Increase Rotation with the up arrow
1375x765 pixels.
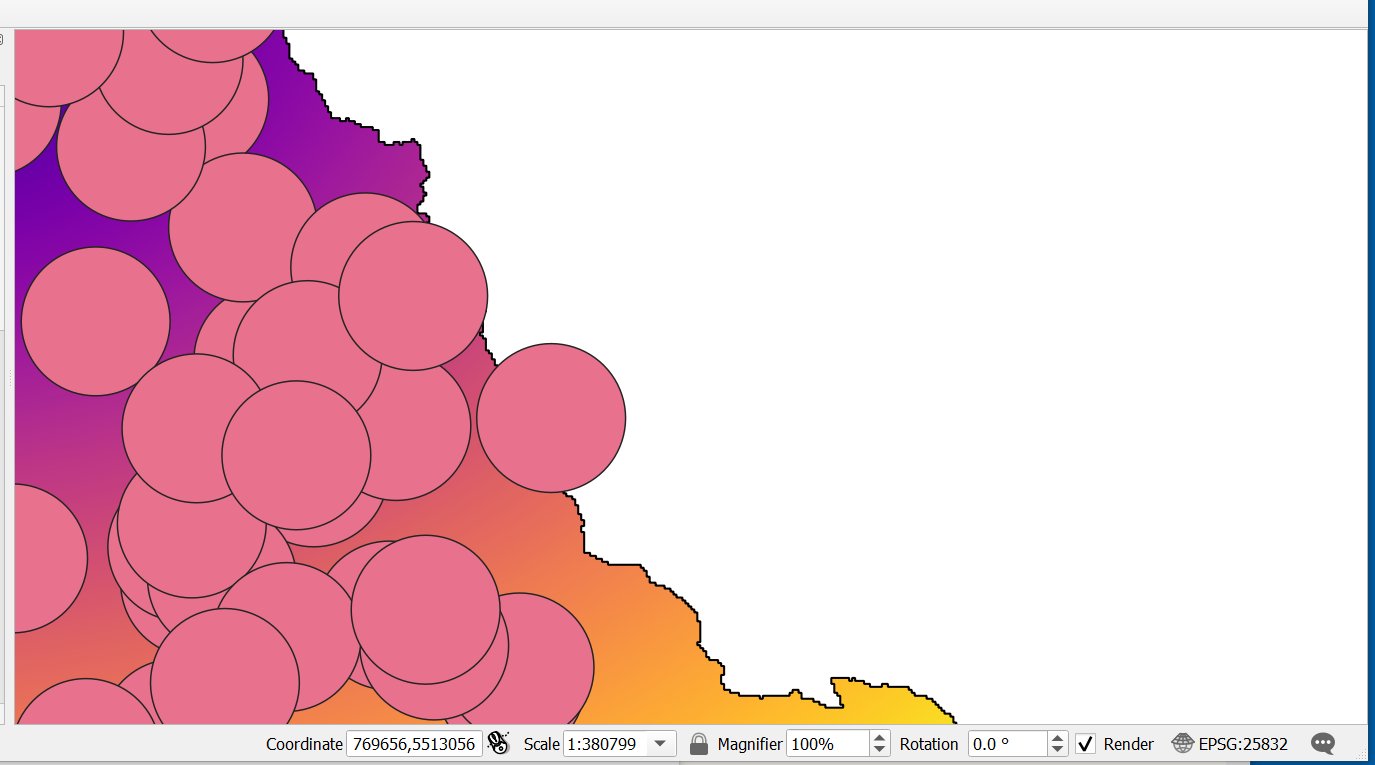pos(1058,738)
